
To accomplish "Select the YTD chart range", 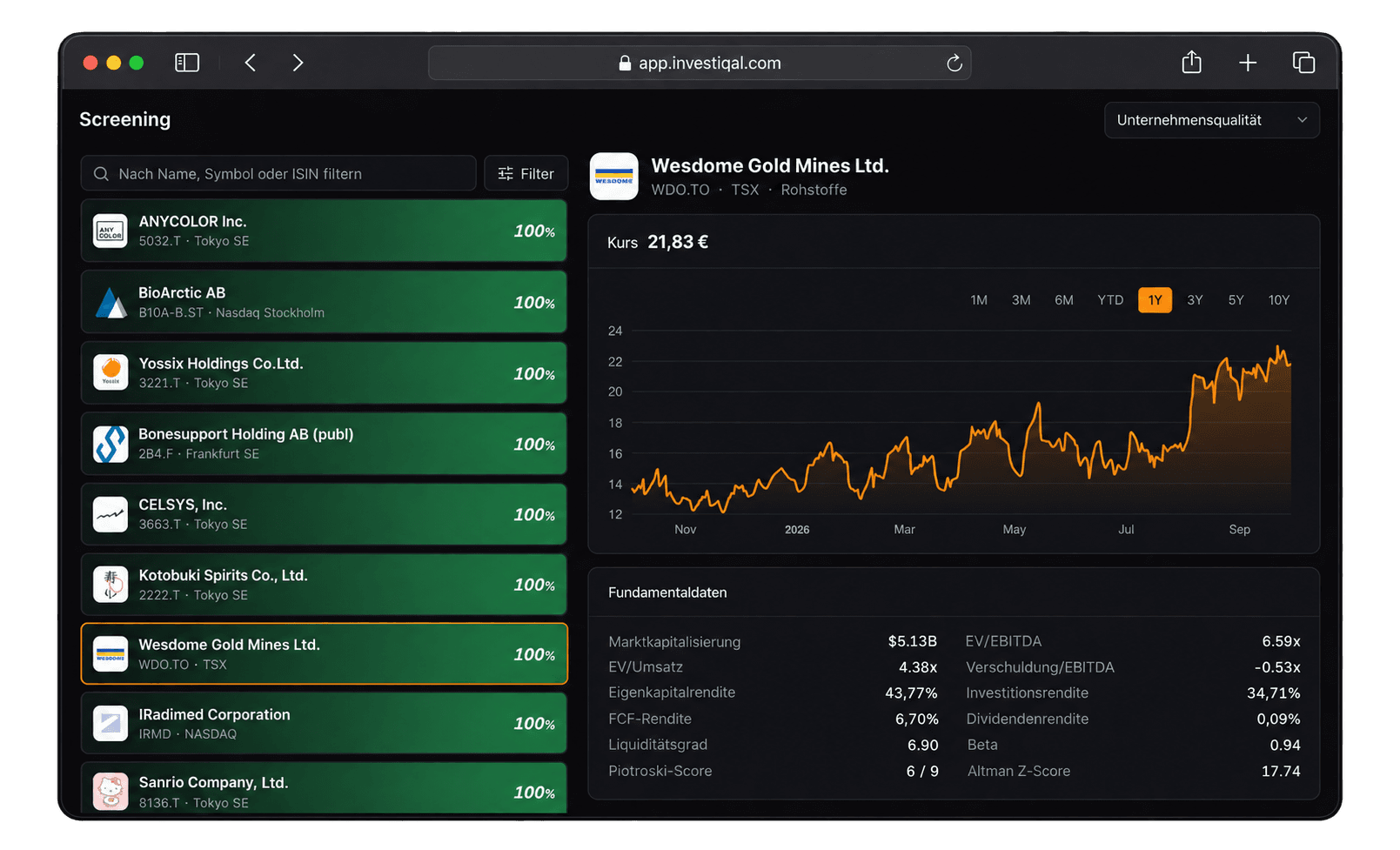I will tap(1110, 300).
